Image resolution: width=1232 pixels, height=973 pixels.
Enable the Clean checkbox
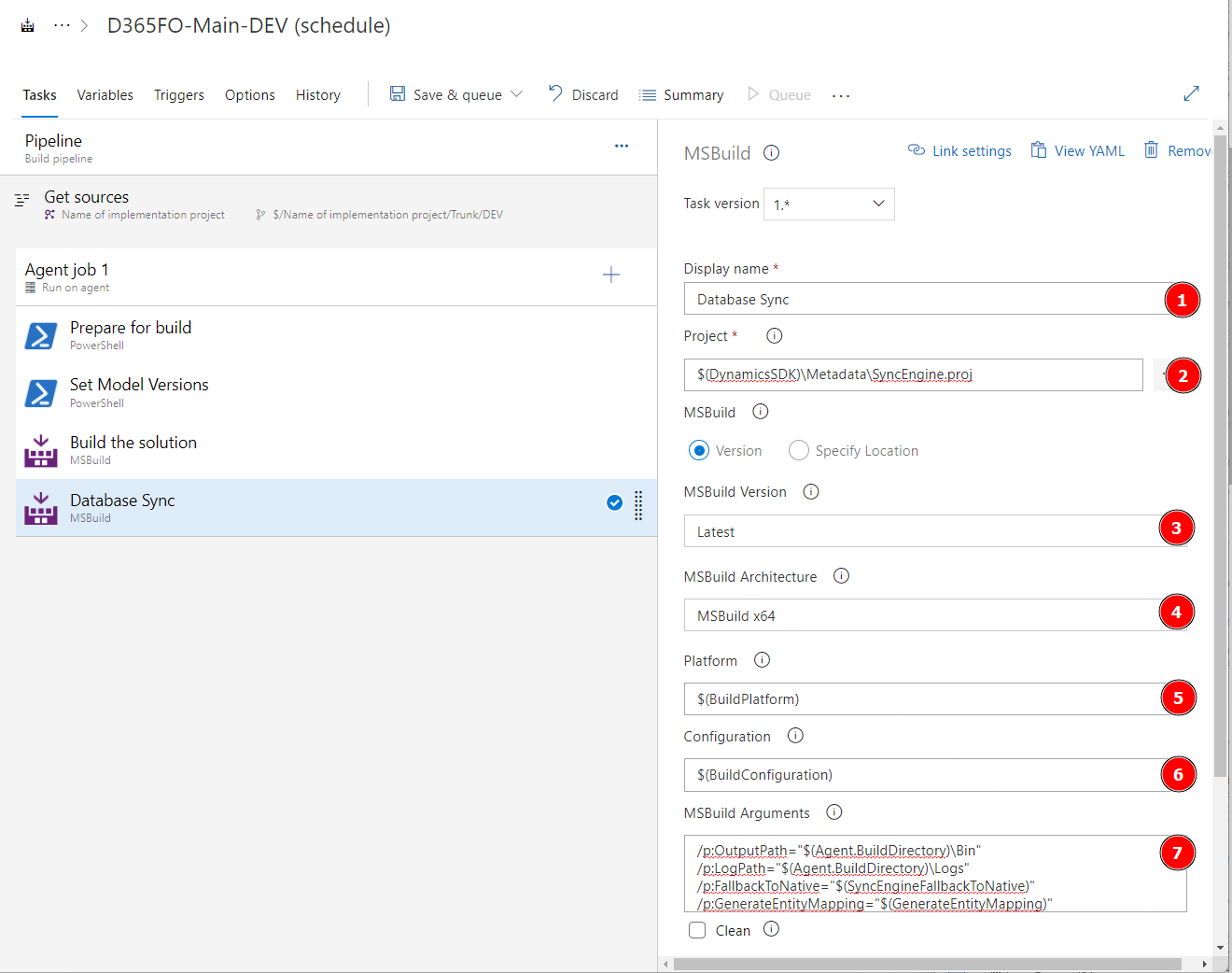coord(697,929)
